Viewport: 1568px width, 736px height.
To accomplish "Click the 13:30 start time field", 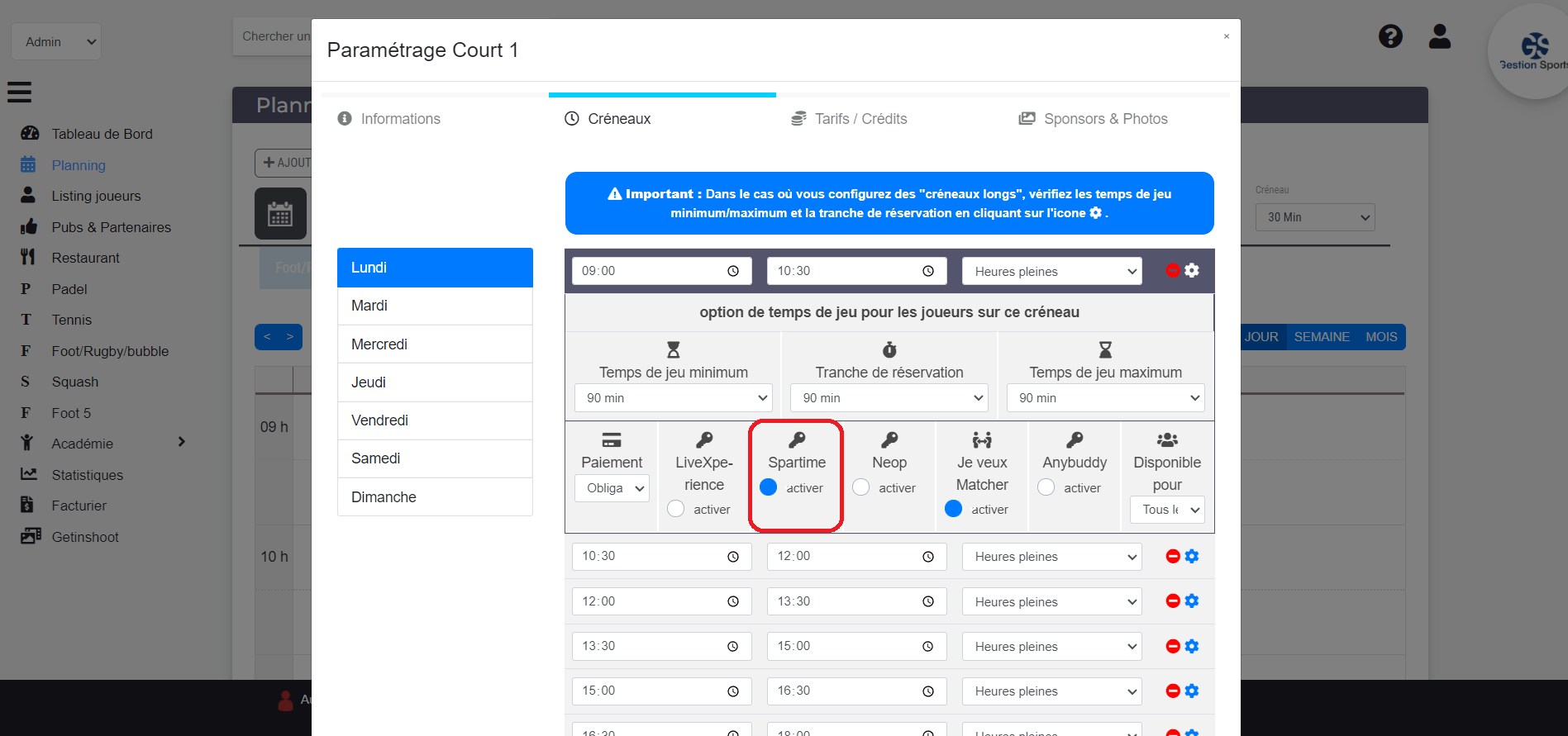I will (x=661, y=646).
